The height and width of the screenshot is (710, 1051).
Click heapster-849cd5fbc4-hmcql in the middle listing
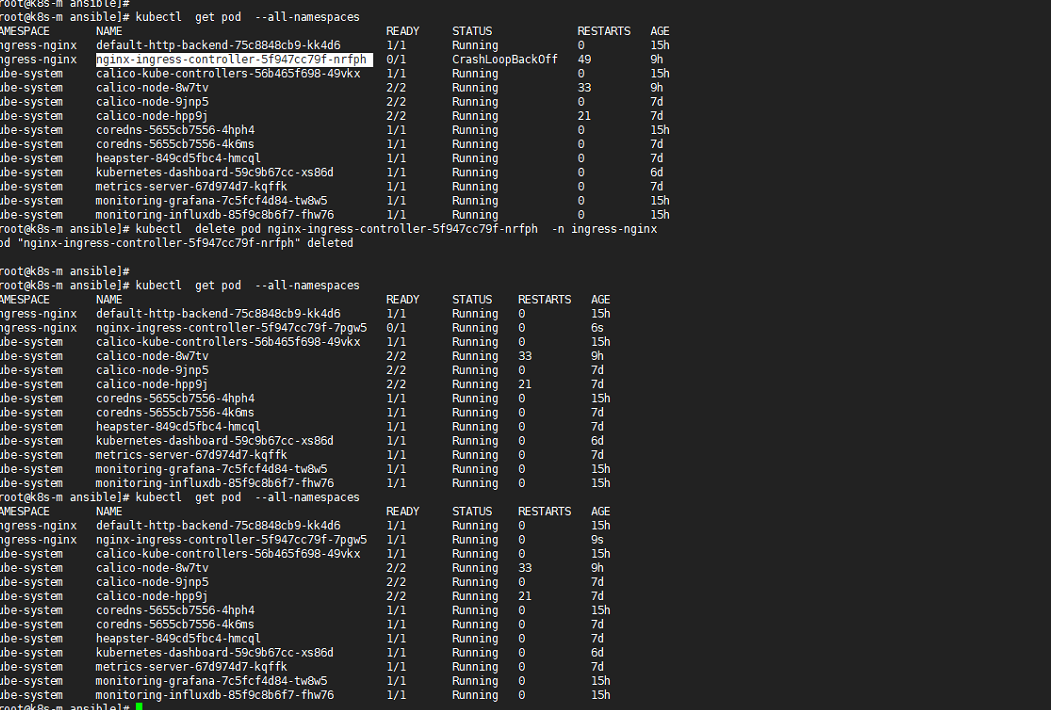click(x=178, y=427)
